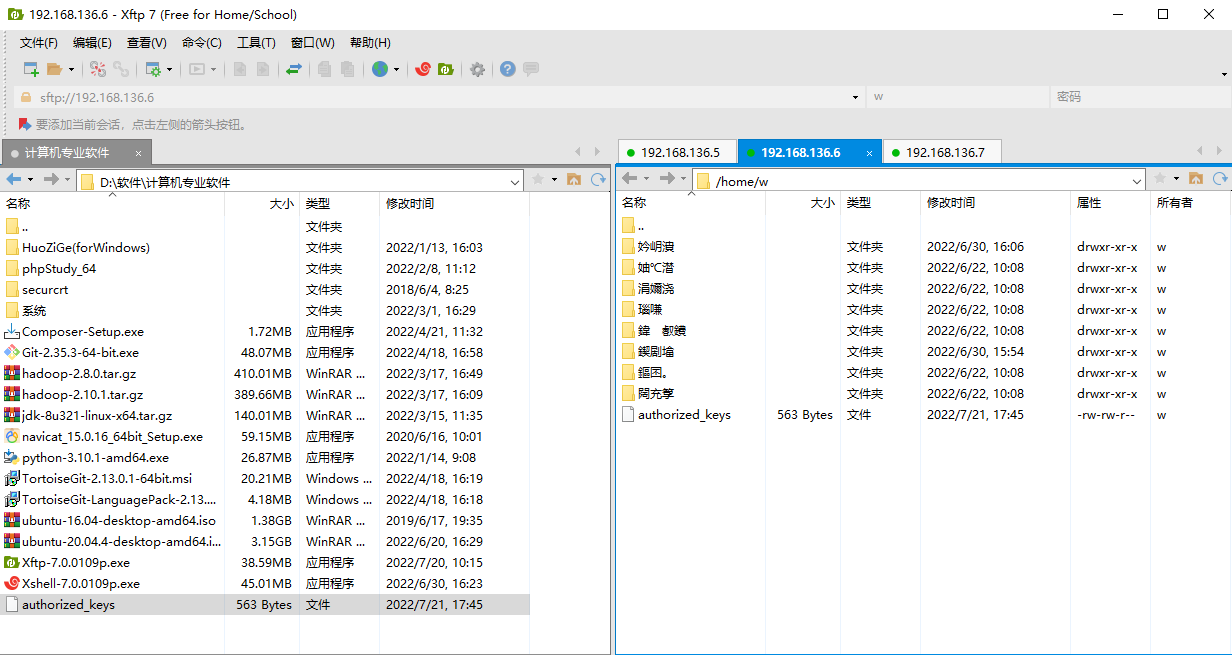Select remote file authorized_keys in /home/w
1232x655 pixels.
point(684,415)
